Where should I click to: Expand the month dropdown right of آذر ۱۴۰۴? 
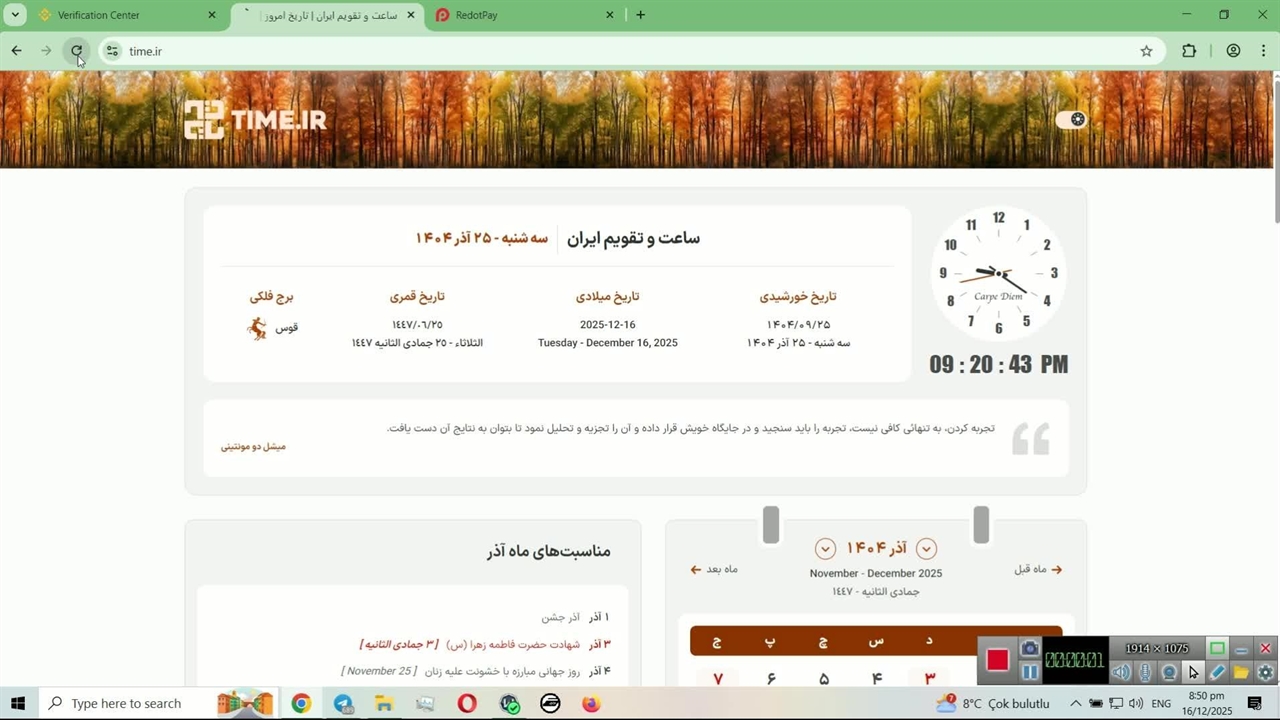pos(926,548)
